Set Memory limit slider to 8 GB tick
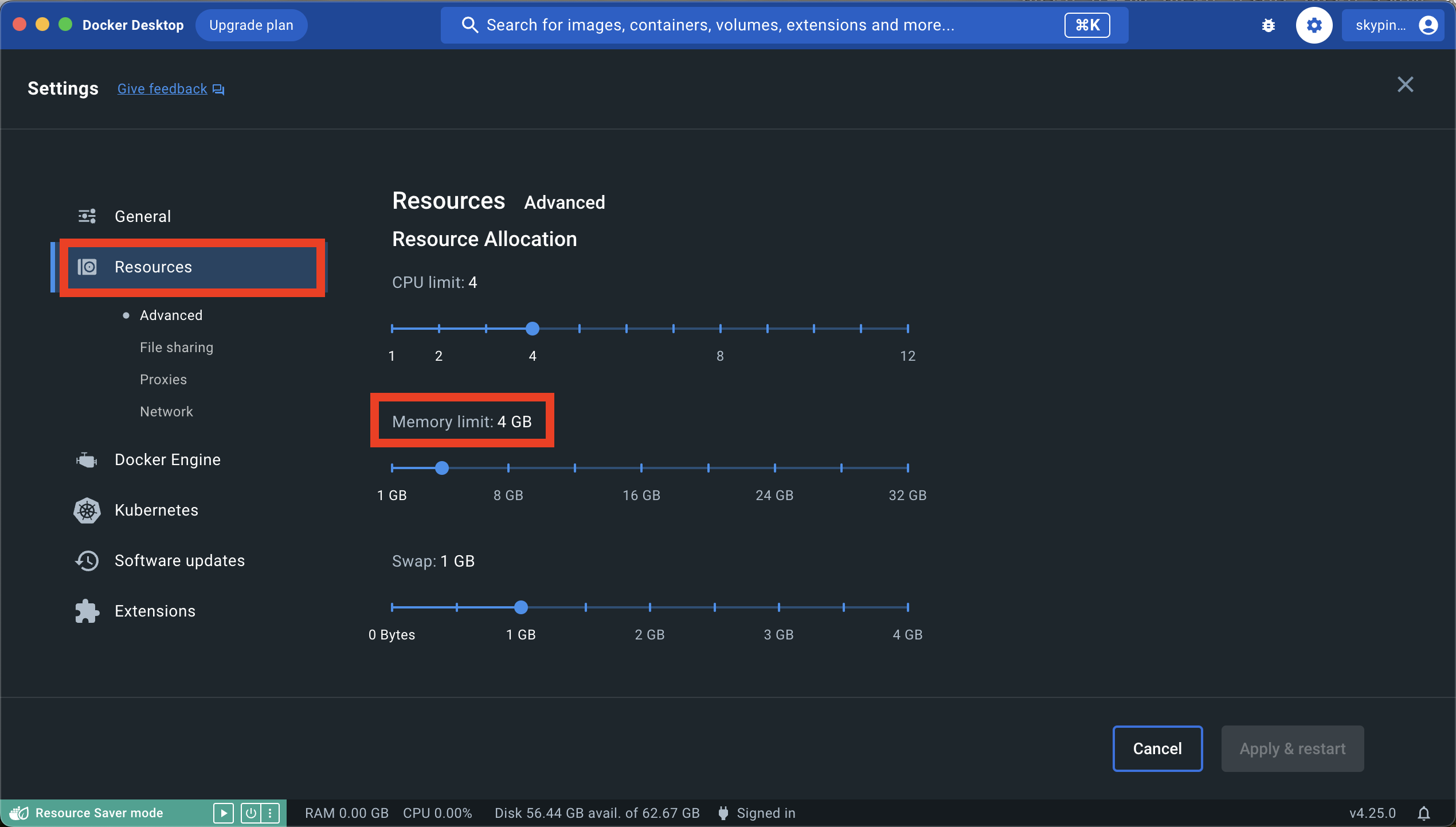 click(508, 468)
